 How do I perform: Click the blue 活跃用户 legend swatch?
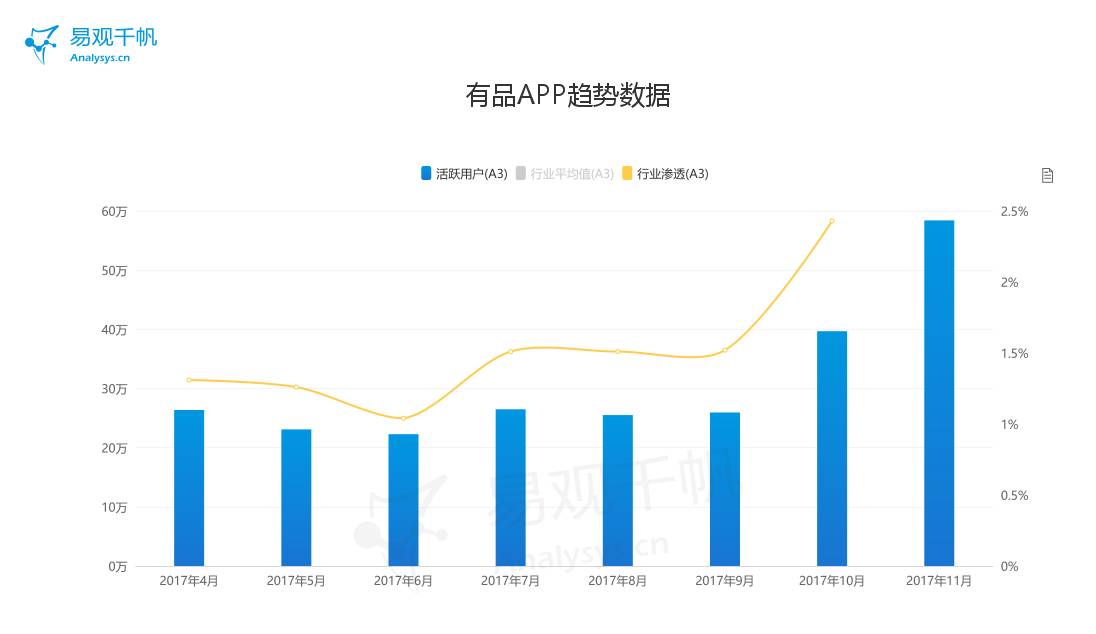coord(426,173)
